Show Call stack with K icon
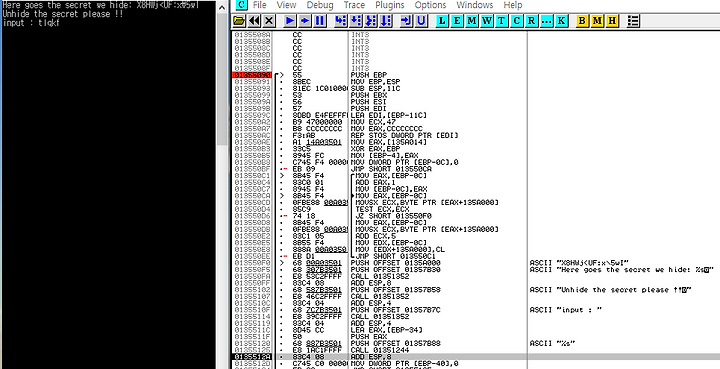720x369 pixels. (561, 21)
